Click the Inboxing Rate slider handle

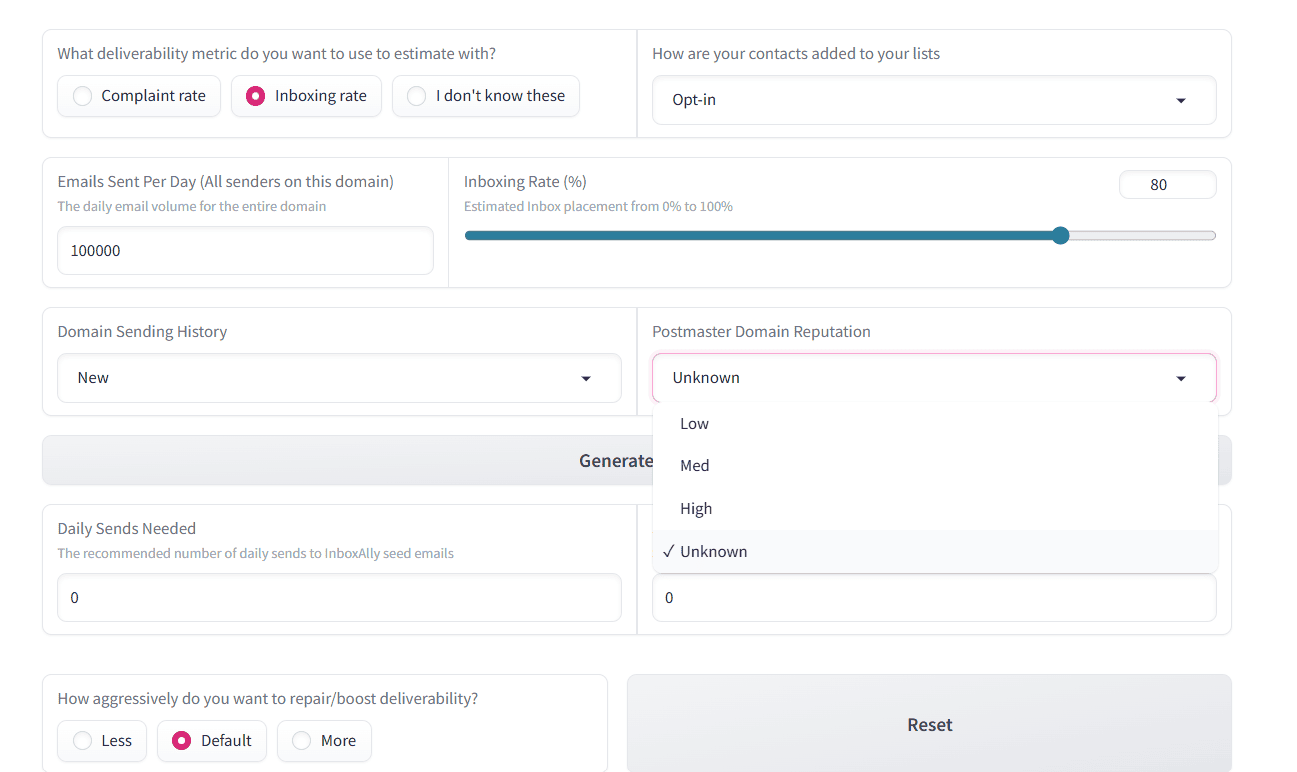[1061, 236]
